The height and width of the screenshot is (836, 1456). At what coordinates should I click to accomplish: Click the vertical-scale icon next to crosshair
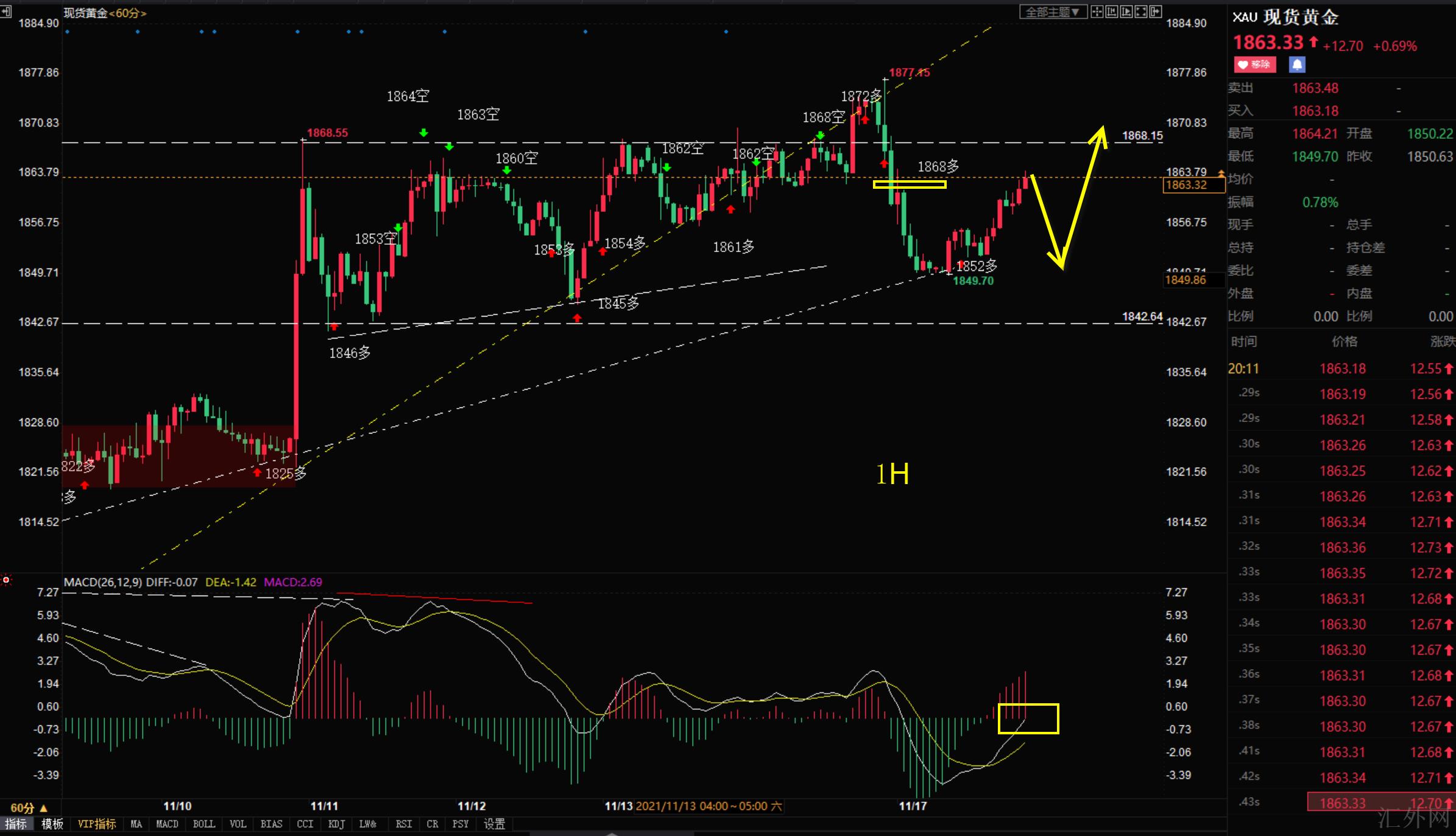click(x=1112, y=12)
